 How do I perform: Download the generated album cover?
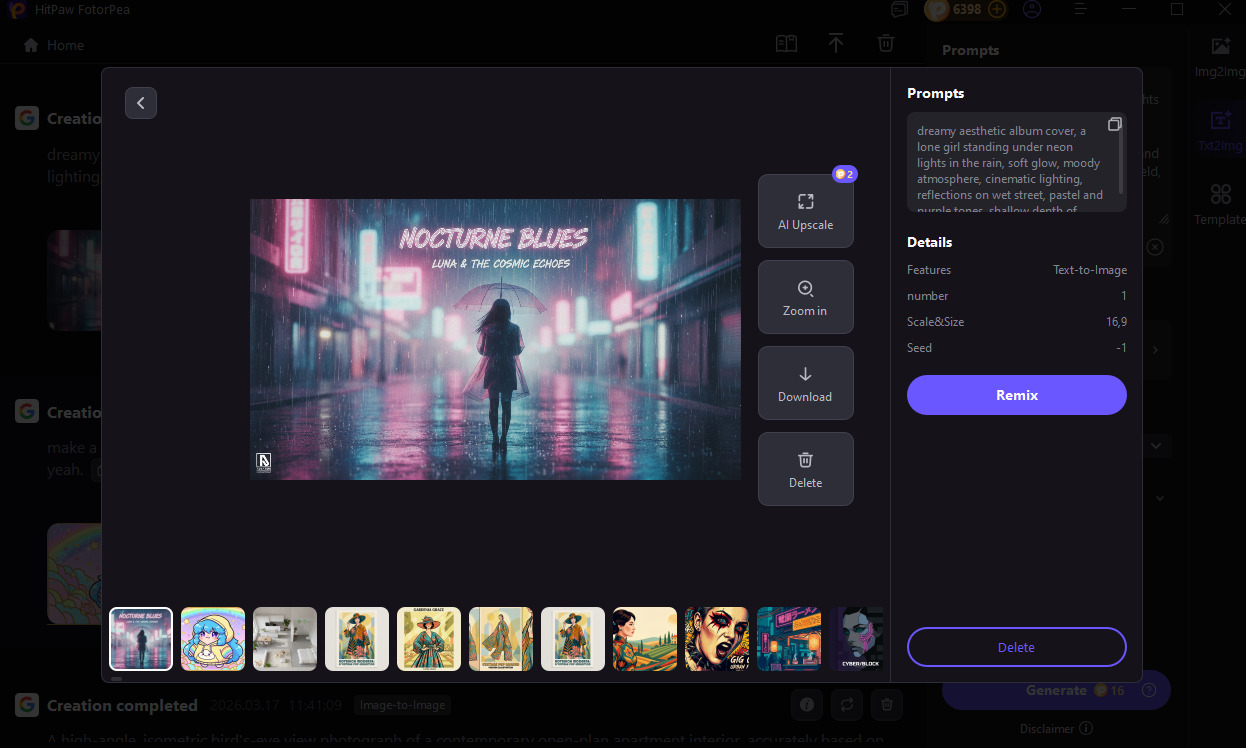[x=805, y=383]
